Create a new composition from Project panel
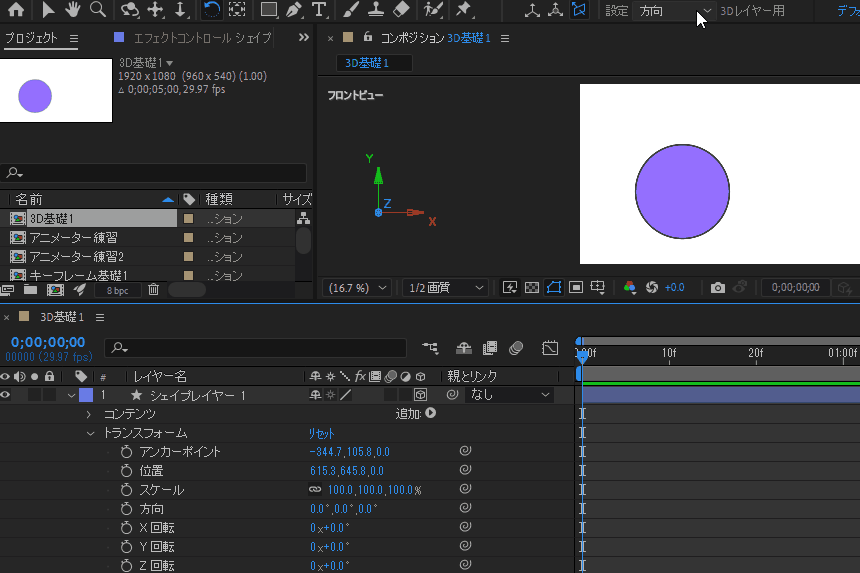 55,290
